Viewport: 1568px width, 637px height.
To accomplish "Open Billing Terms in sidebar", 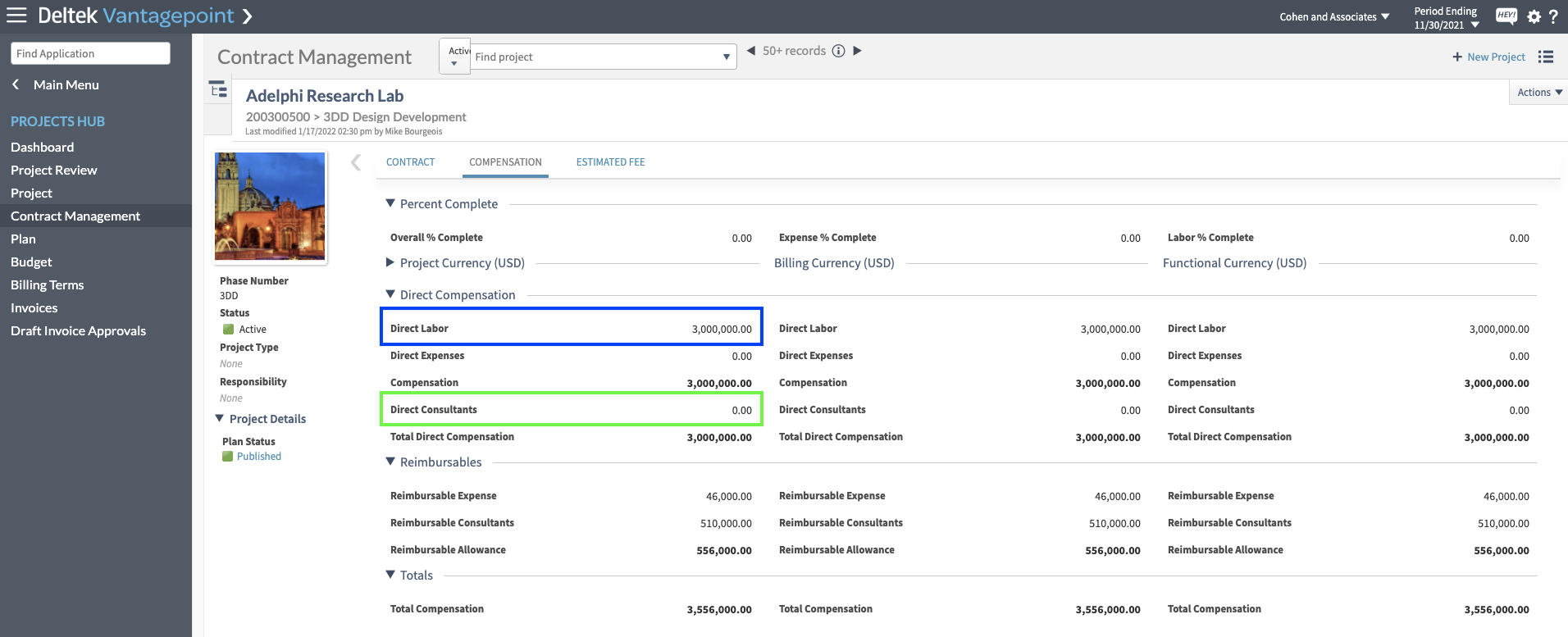I will 48,284.
